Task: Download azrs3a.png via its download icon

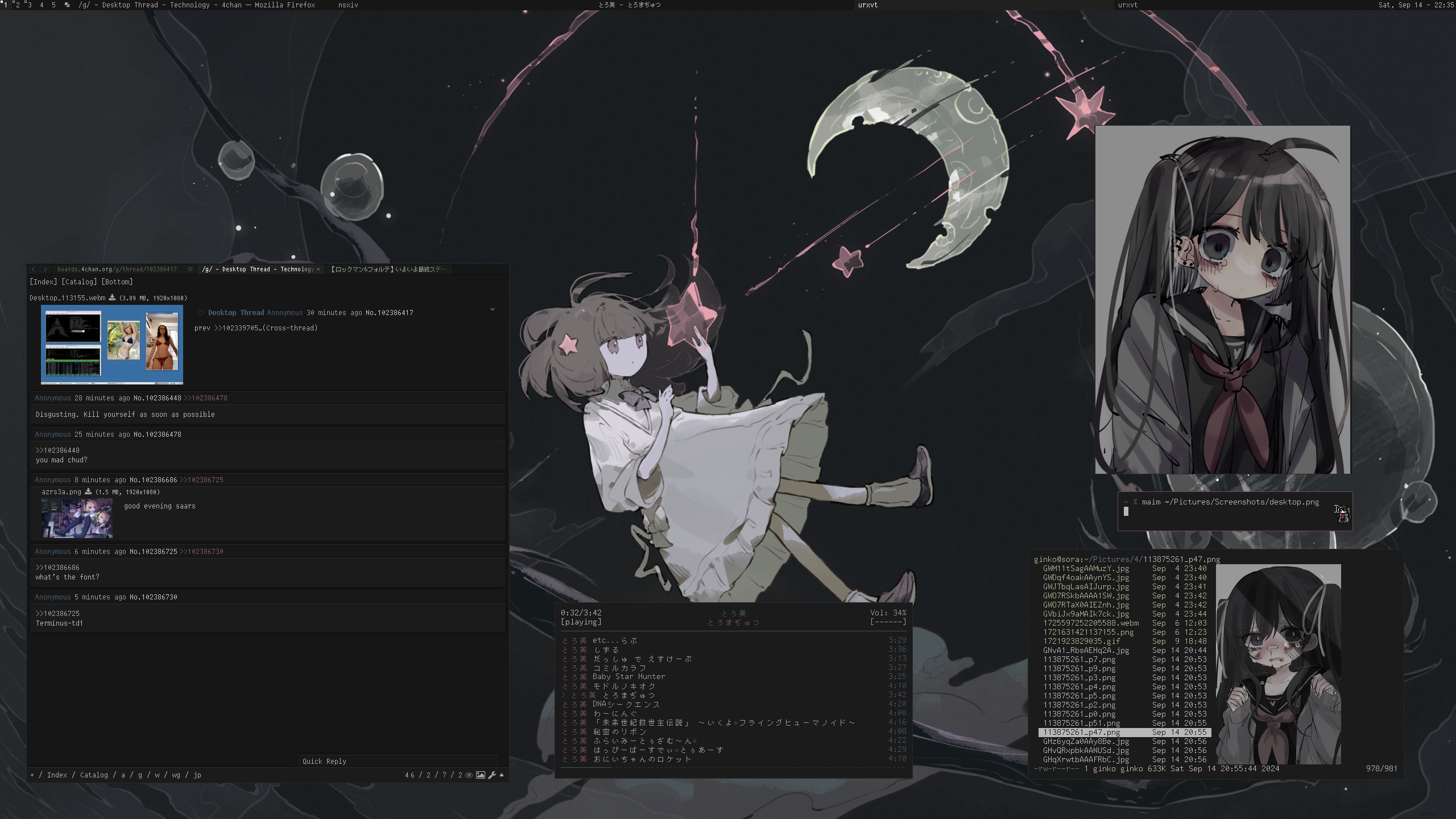Action: [88, 491]
